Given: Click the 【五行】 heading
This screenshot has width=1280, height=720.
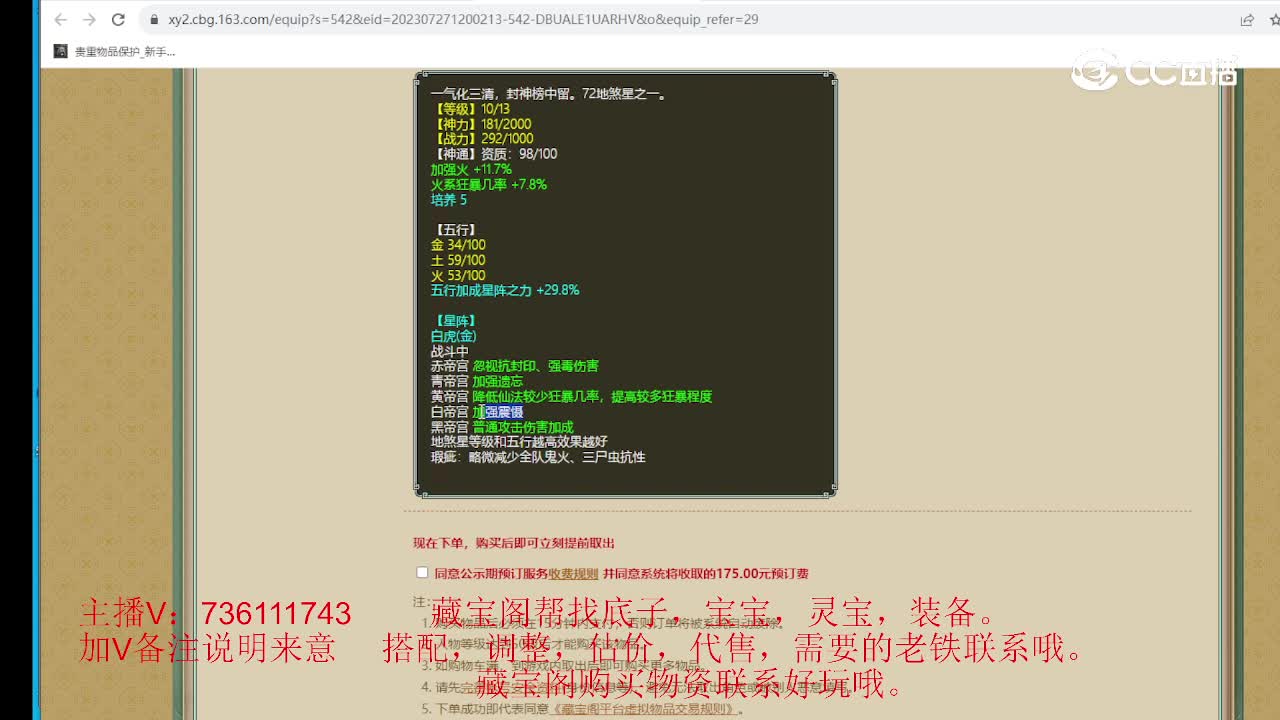Looking at the screenshot, I should pyautogui.click(x=454, y=230).
